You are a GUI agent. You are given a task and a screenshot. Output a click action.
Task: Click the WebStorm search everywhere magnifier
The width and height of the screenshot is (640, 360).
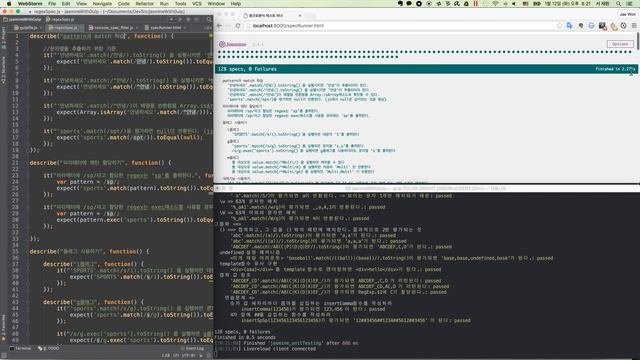point(209,19)
